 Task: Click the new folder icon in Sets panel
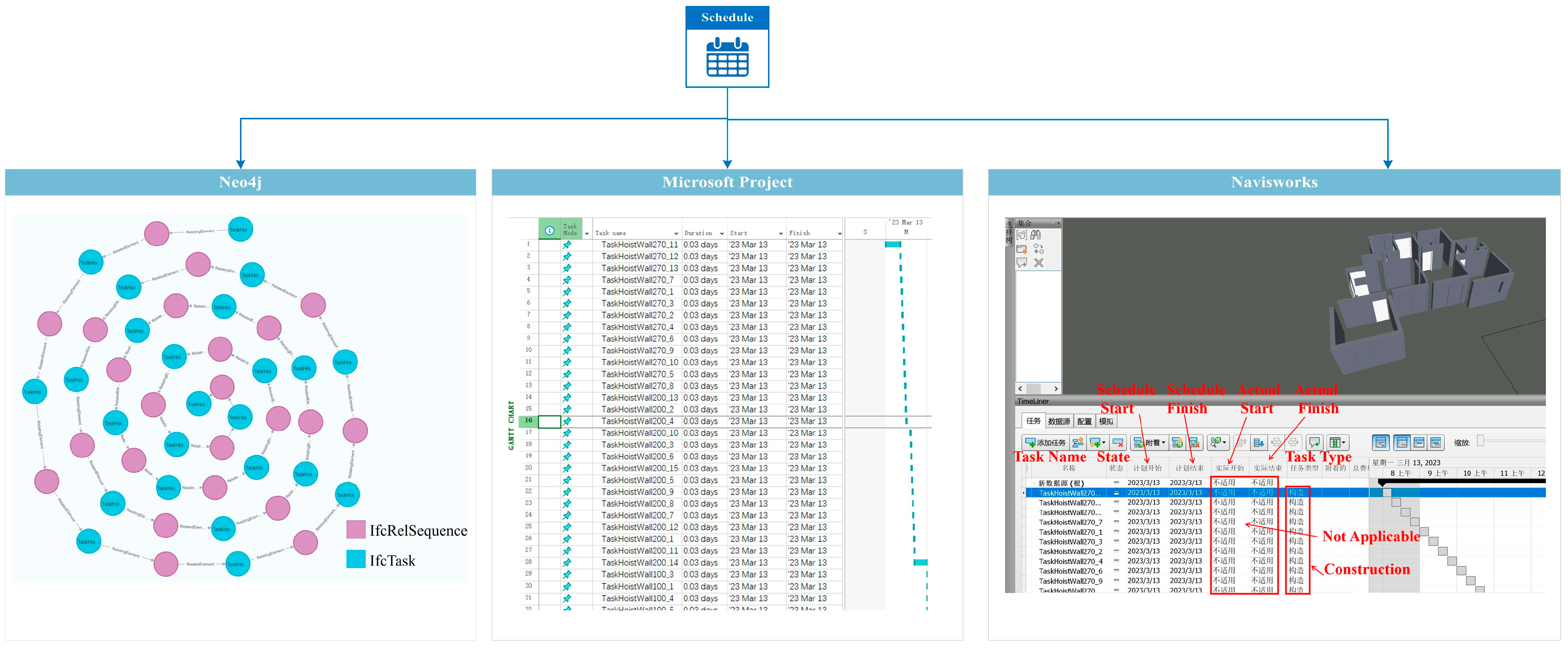(x=1022, y=249)
